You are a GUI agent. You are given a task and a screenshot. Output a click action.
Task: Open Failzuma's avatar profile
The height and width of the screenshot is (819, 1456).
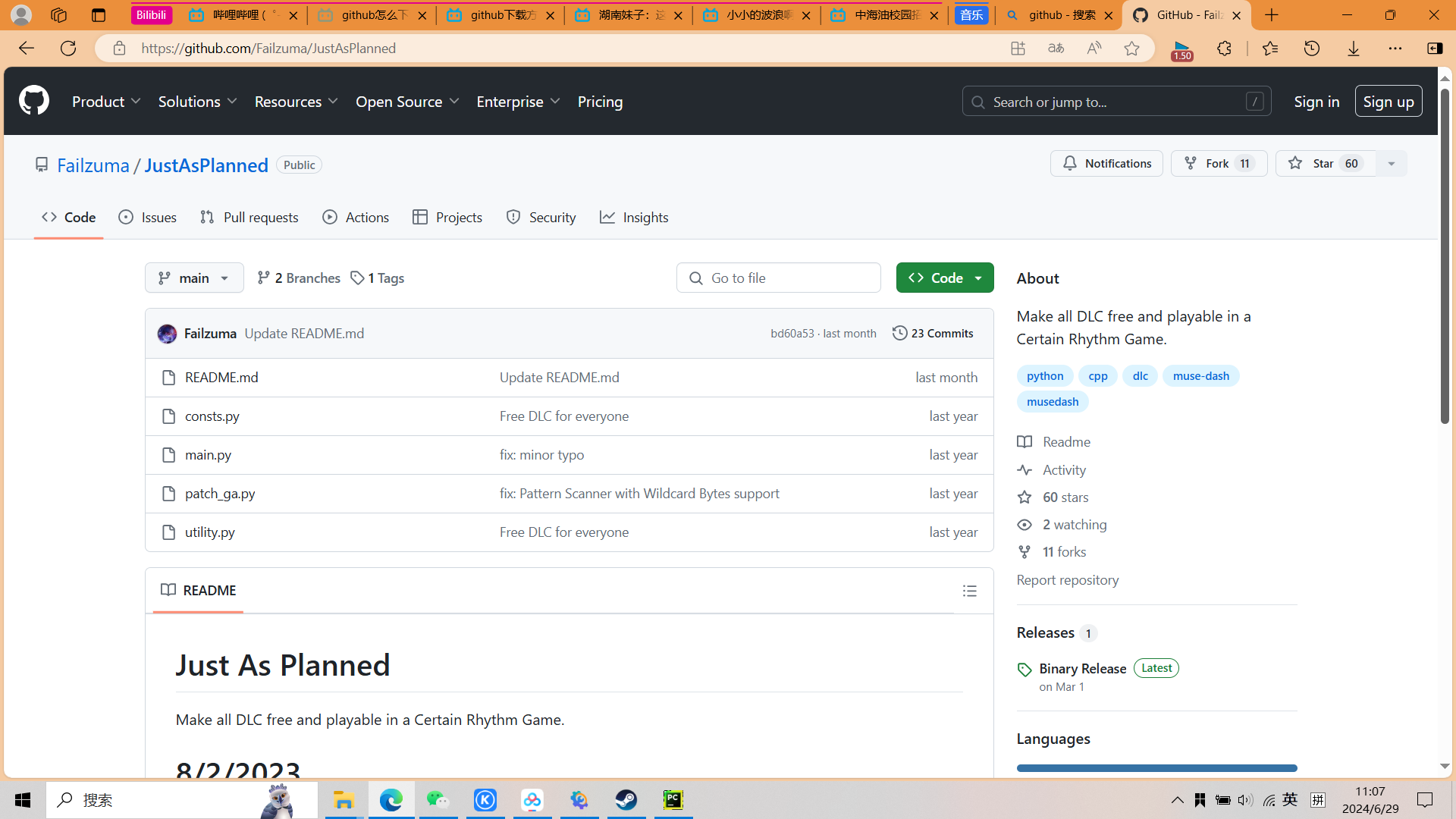(167, 334)
